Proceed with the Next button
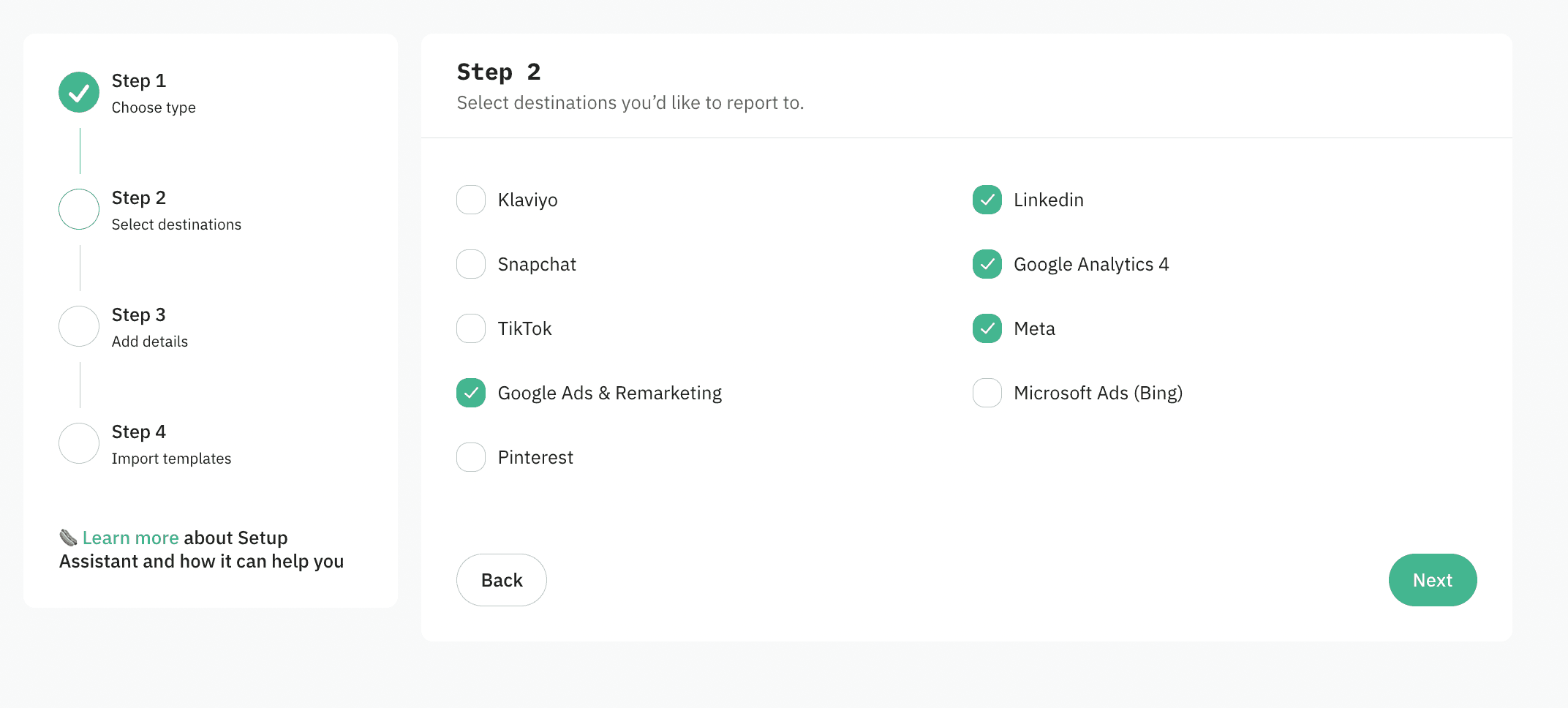 pyautogui.click(x=1432, y=580)
